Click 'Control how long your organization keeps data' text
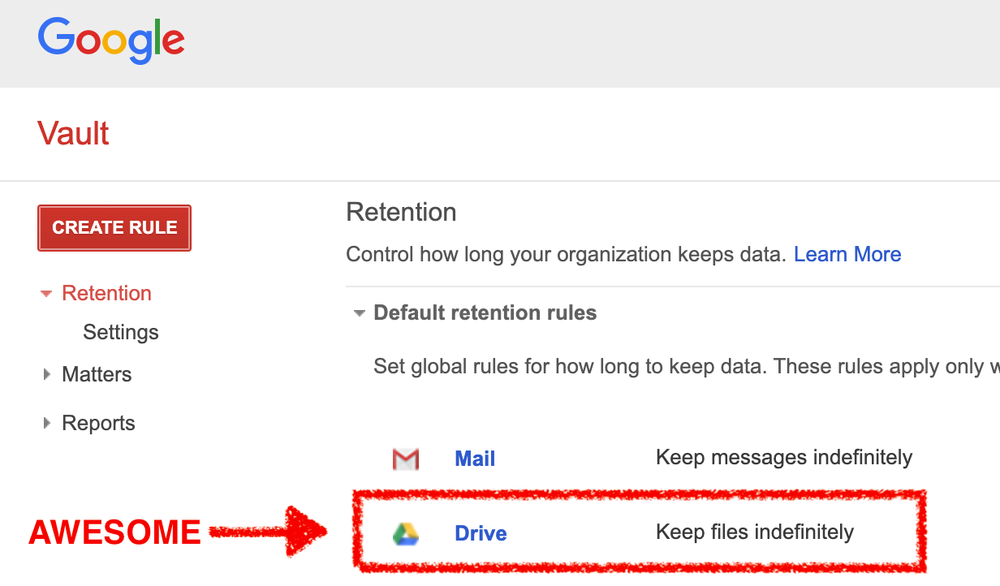This screenshot has height=586, width=1000. tap(566, 254)
